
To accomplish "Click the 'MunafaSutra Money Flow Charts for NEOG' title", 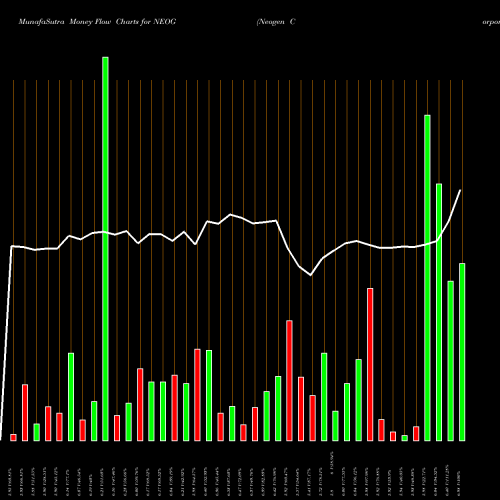I will [97, 22].
